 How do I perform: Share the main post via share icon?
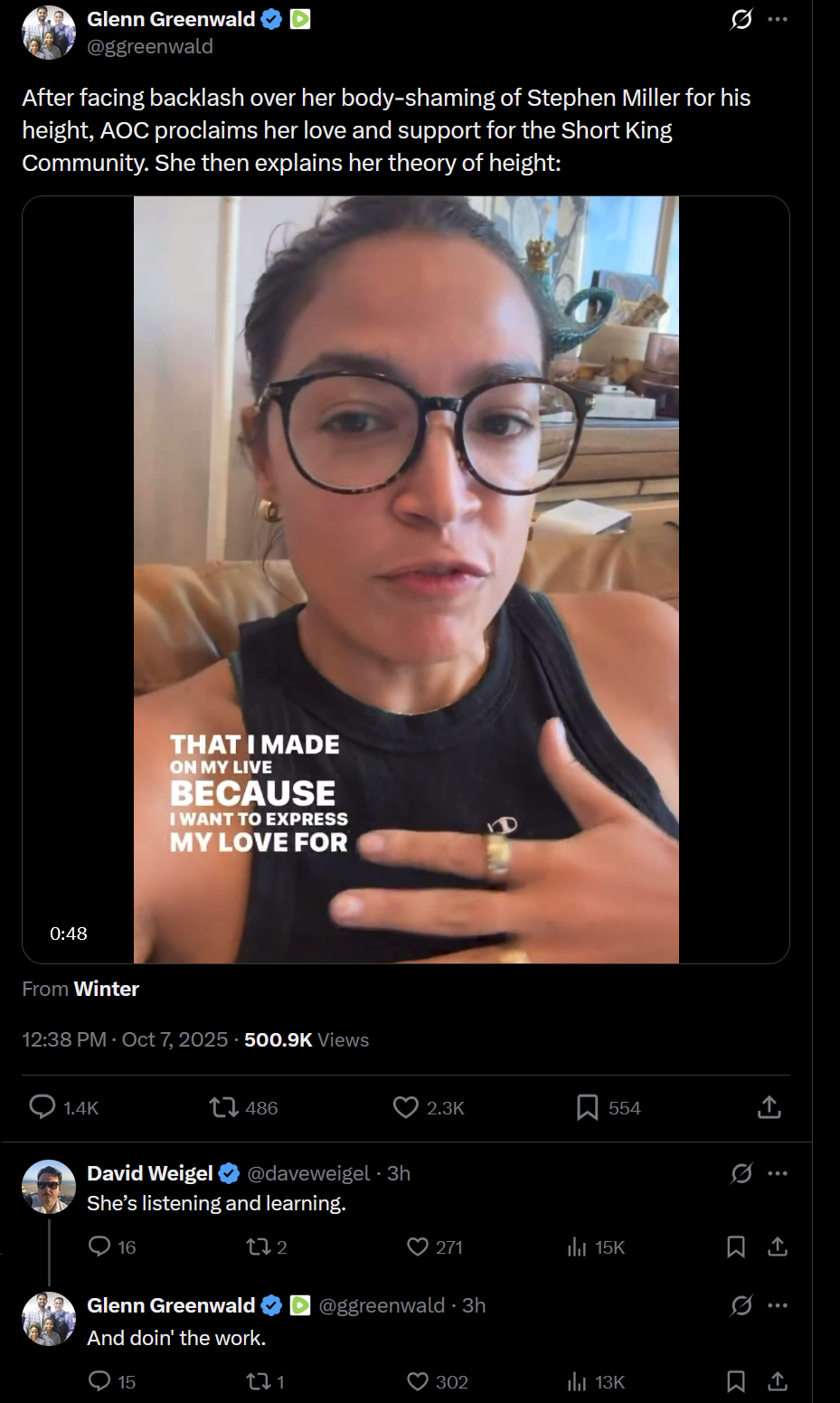point(769,1107)
